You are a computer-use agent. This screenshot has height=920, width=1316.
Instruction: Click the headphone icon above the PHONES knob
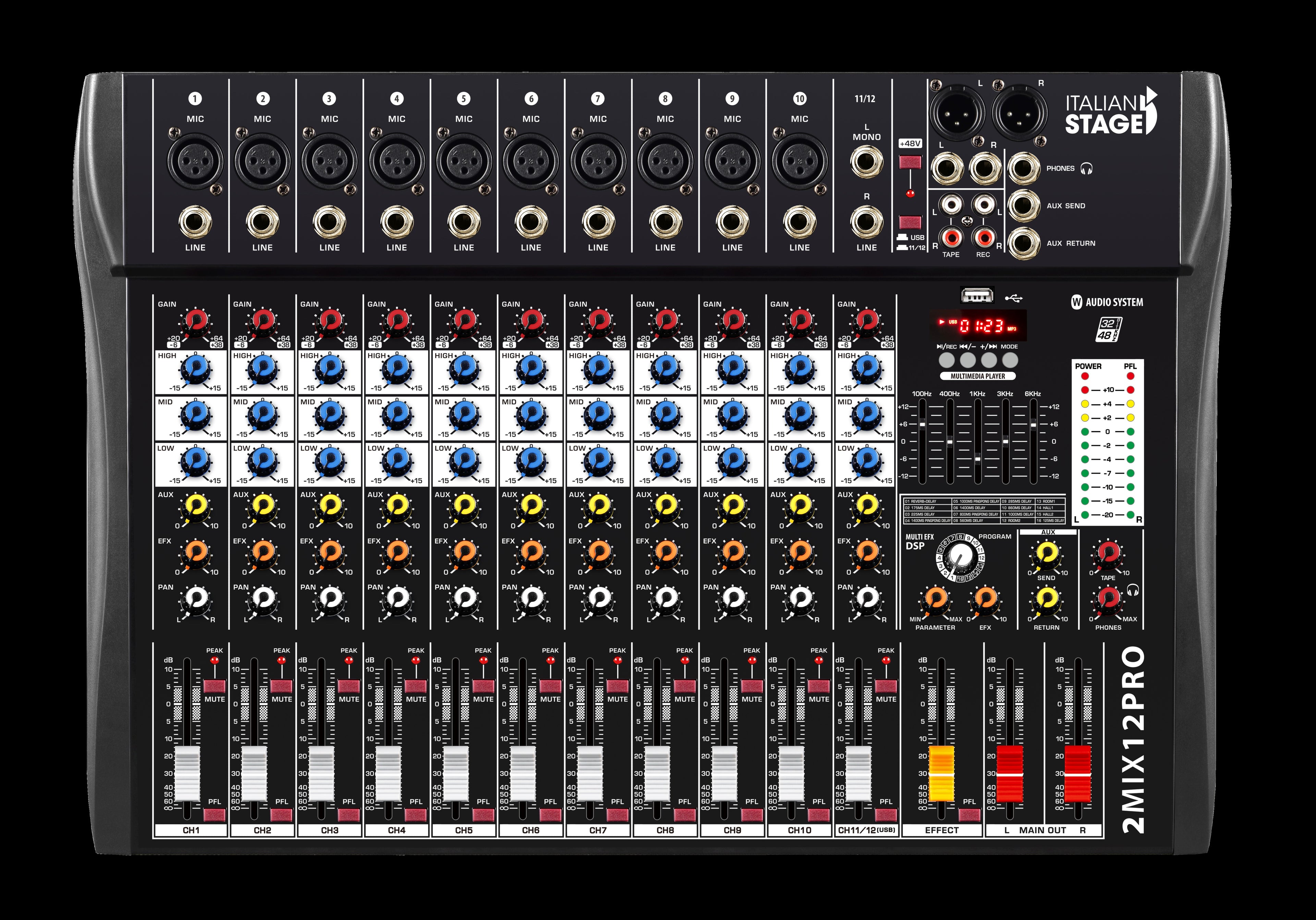pyautogui.click(x=1133, y=590)
